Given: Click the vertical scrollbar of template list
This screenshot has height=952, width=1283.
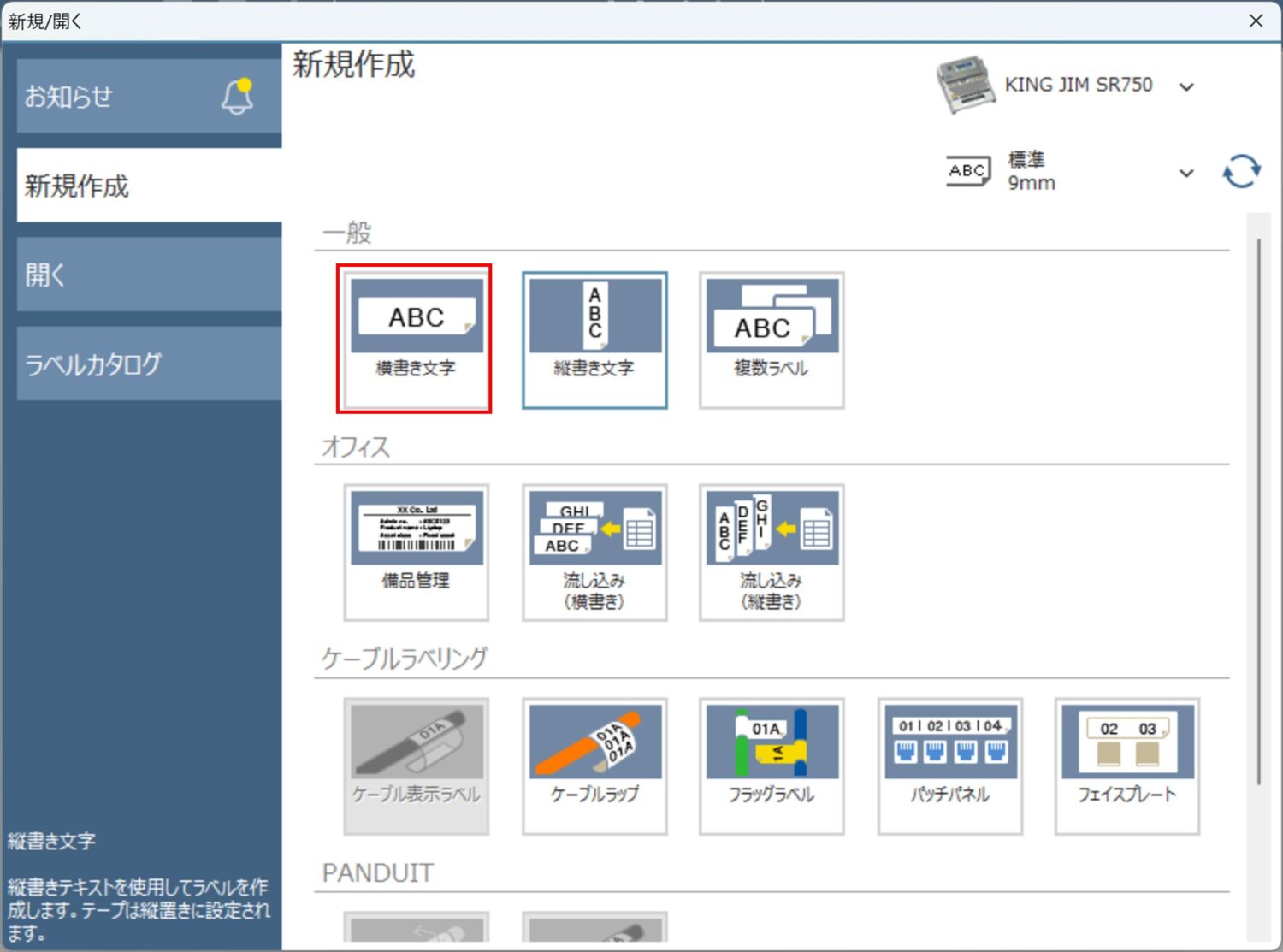Looking at the screenshot, I should (x=1258, y=511).
